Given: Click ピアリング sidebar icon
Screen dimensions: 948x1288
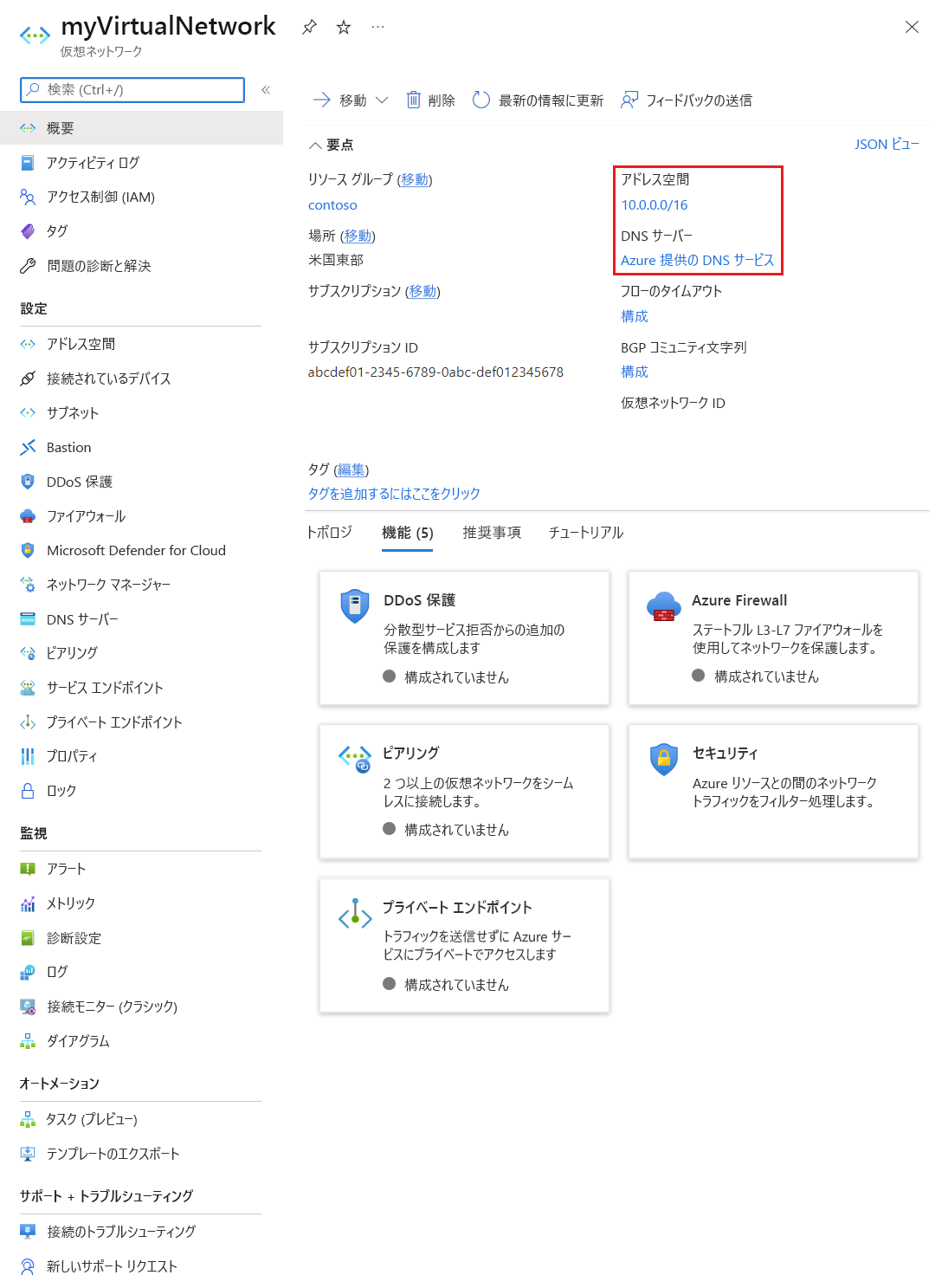Looking at the screenshot, I should pyautogui.click(x=28, y=653).
